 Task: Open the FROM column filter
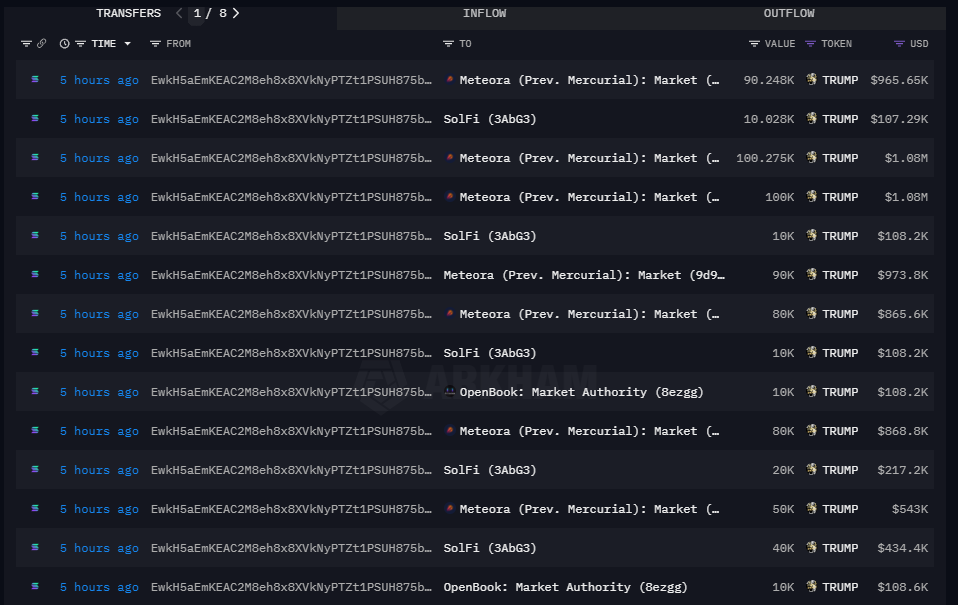pyautogui.click(x=155, y=44)
